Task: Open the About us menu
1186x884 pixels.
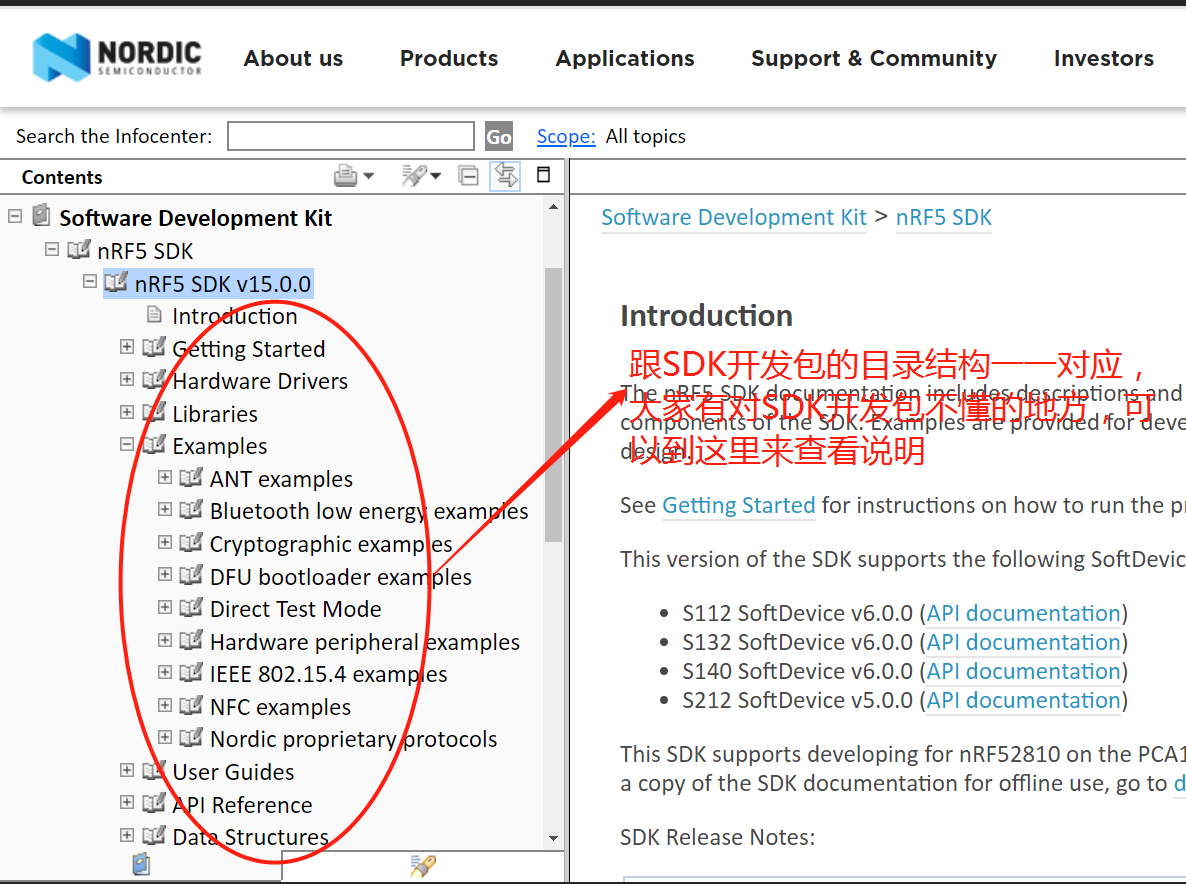Action: click(293, 58)
